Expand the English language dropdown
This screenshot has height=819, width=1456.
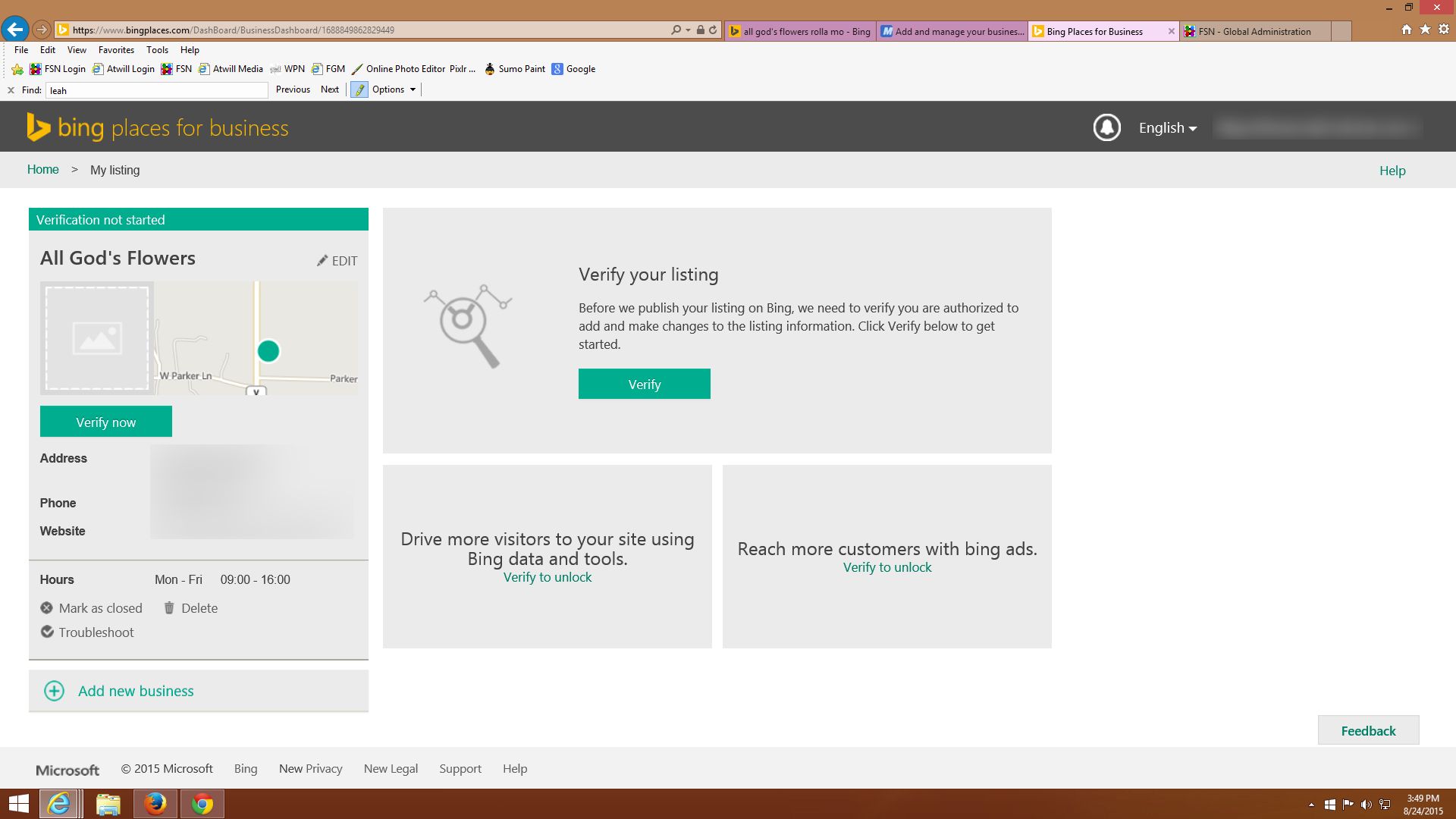1167,128
